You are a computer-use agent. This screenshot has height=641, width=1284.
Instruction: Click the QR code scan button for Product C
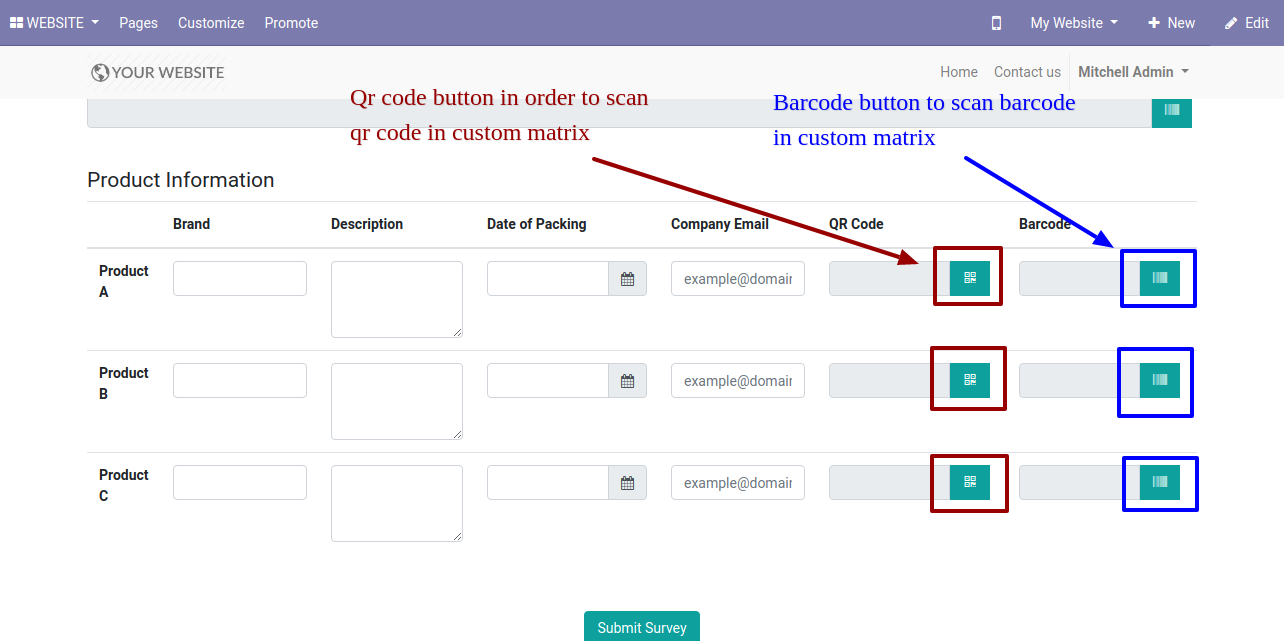[x=969, y=482]
